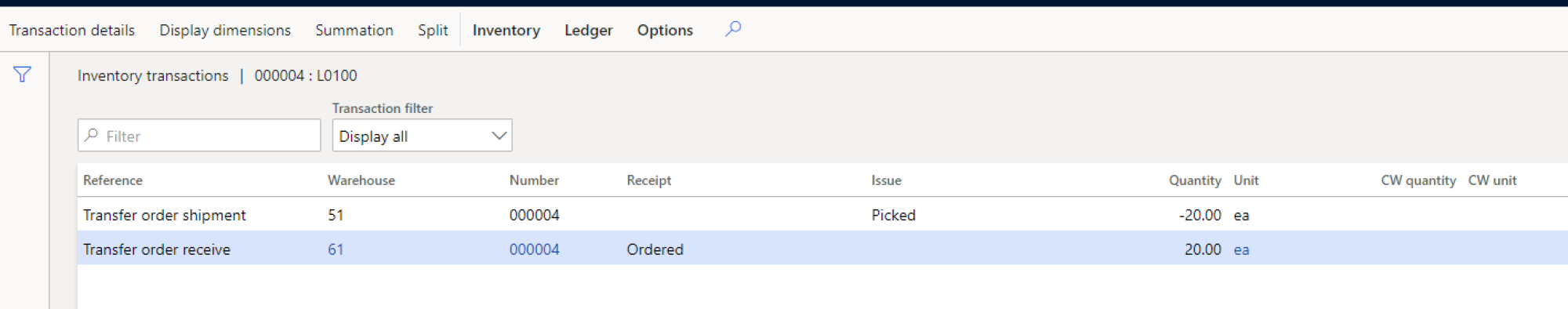Click the Warehouse column header
The height and width of the screenshot is (309, 1568).
click(361, 180)
